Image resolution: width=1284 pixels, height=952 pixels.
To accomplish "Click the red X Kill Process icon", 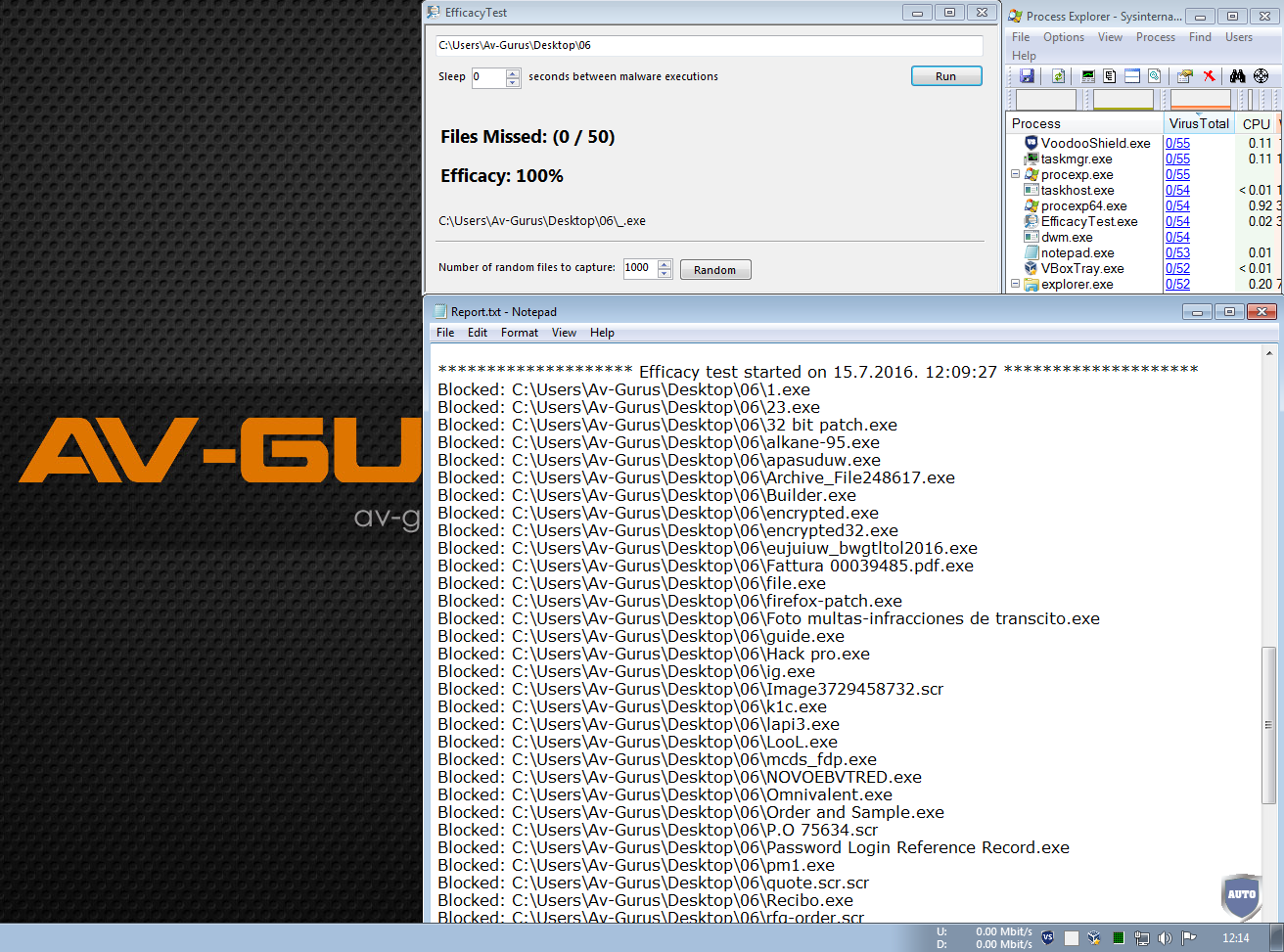I will [x=1209, y=76].
